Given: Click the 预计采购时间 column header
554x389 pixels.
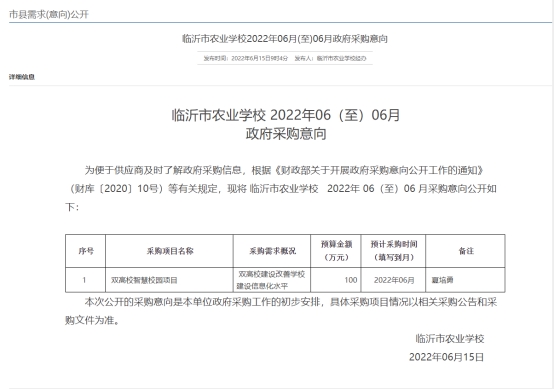Looking at the screenshot, I should pyautogui.click(x=394, y=251).
